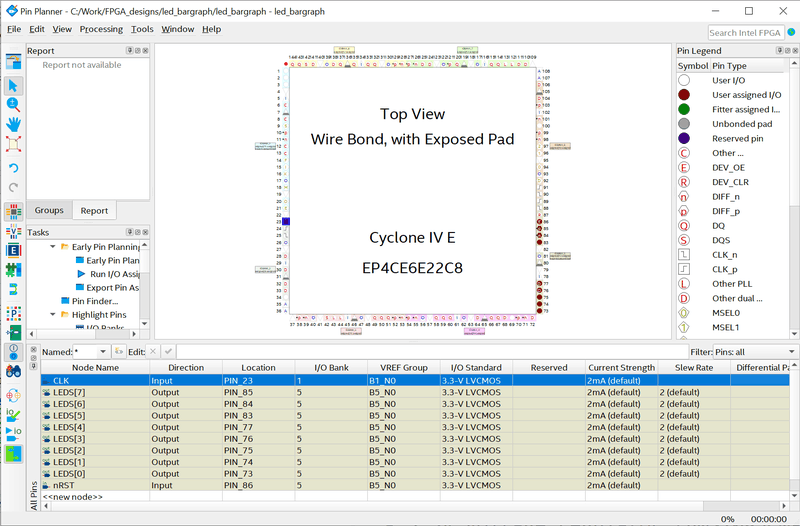Viewport: 800px width, 526px height.
Task: Click pin table horizontal scroll right arrow
Action: pos(784,506)
